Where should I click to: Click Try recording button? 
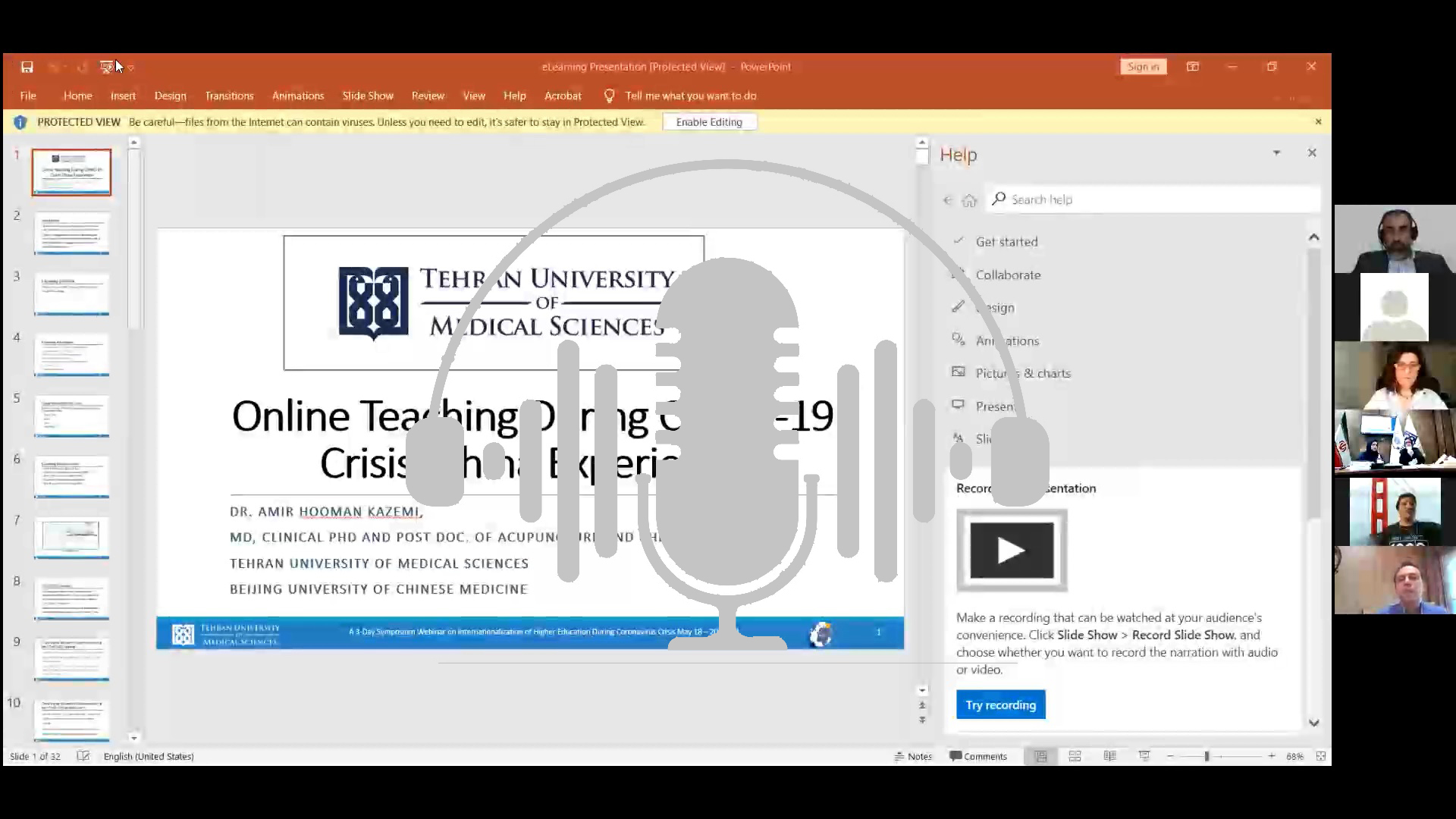pos(1000,704)
